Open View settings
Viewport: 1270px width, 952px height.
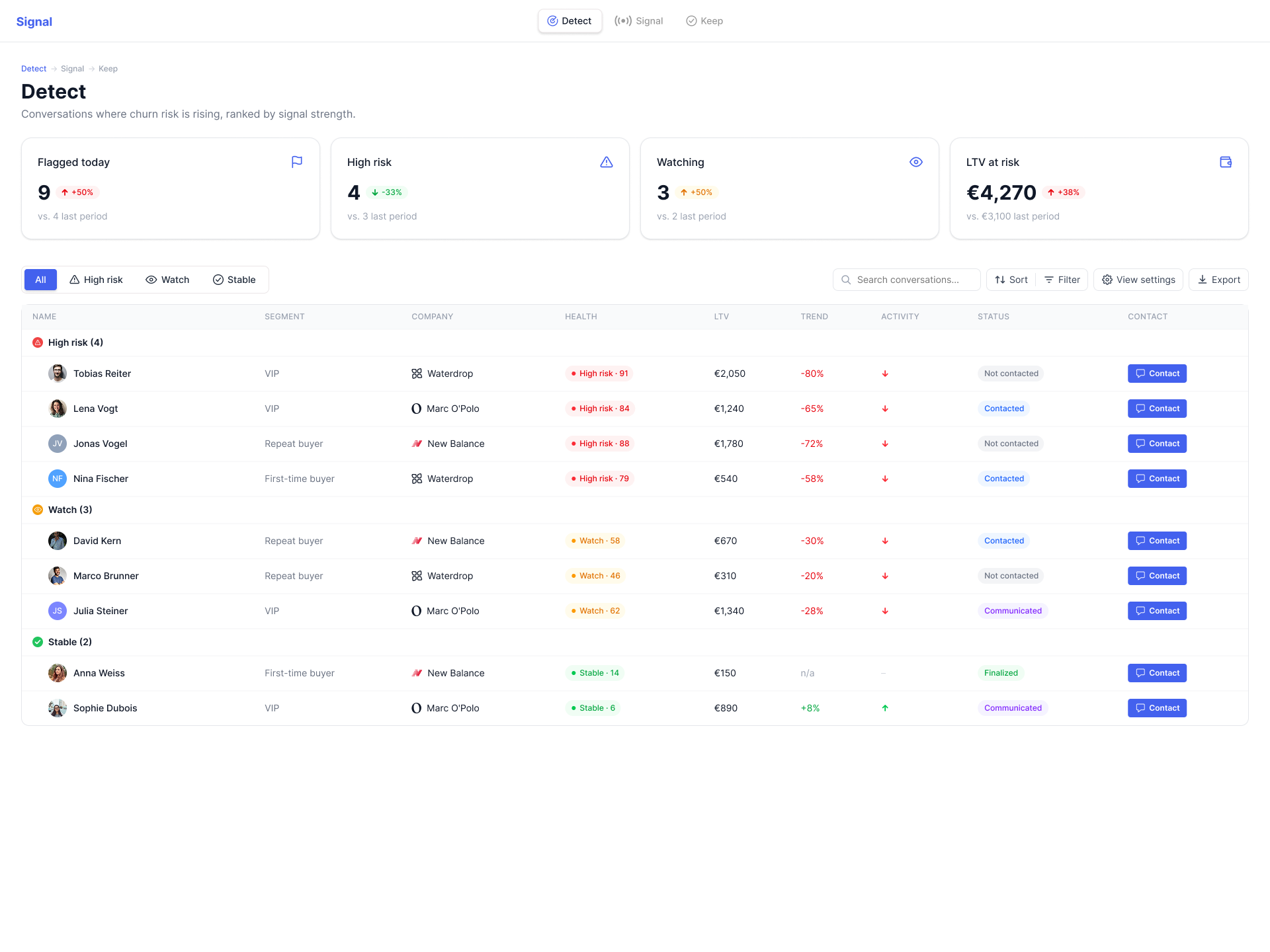click(1138, 280)
